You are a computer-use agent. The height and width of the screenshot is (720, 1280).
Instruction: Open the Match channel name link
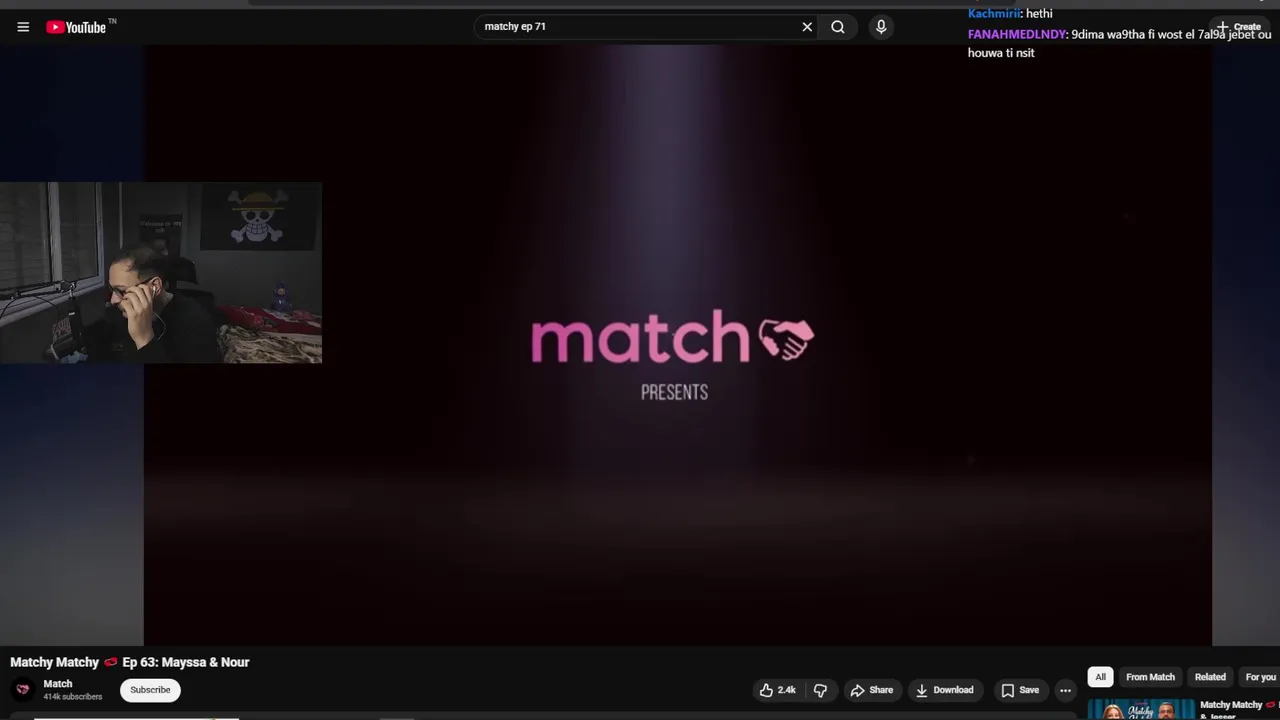58,684
